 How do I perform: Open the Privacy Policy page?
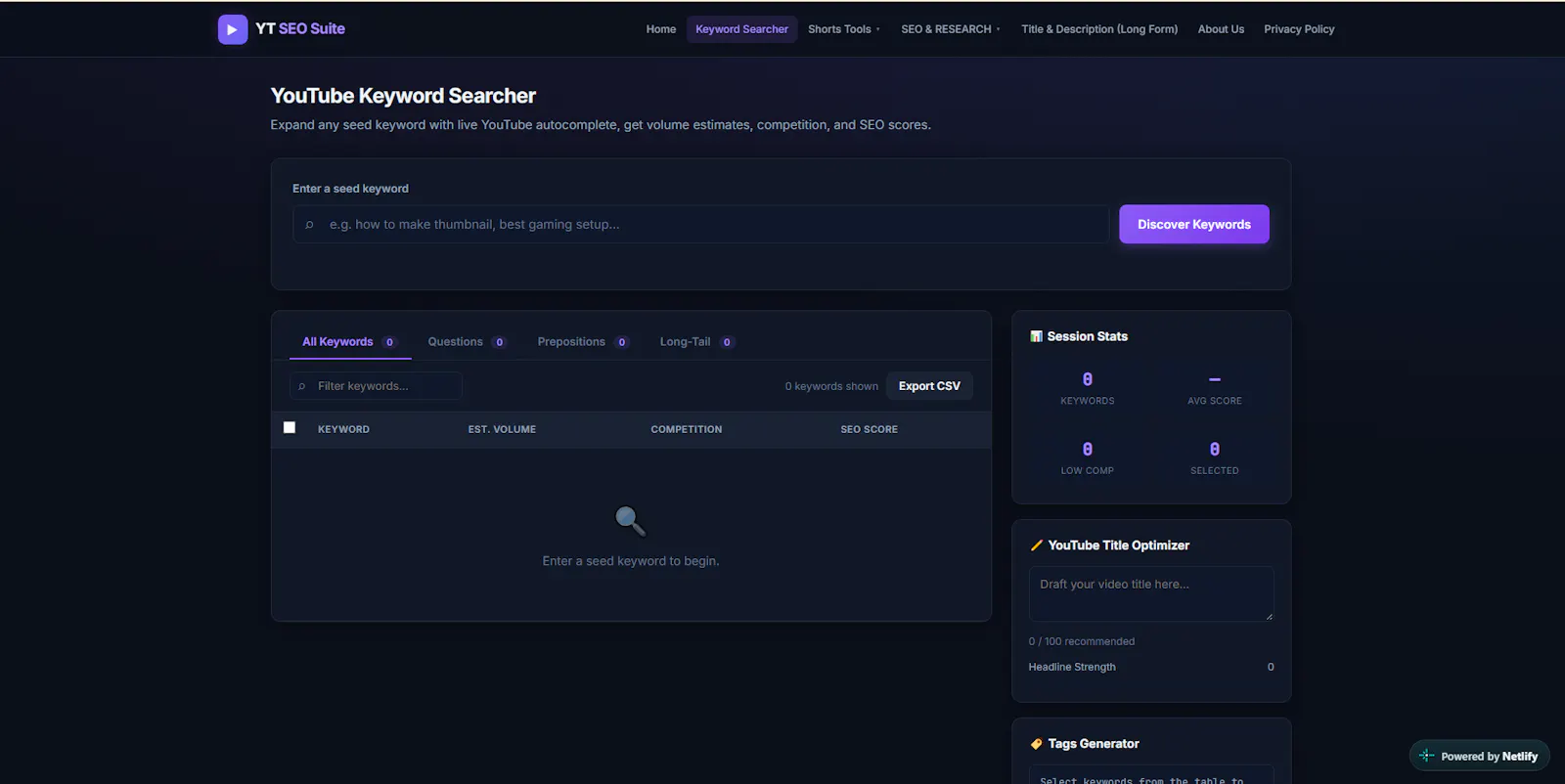[x=1299, y=29]
